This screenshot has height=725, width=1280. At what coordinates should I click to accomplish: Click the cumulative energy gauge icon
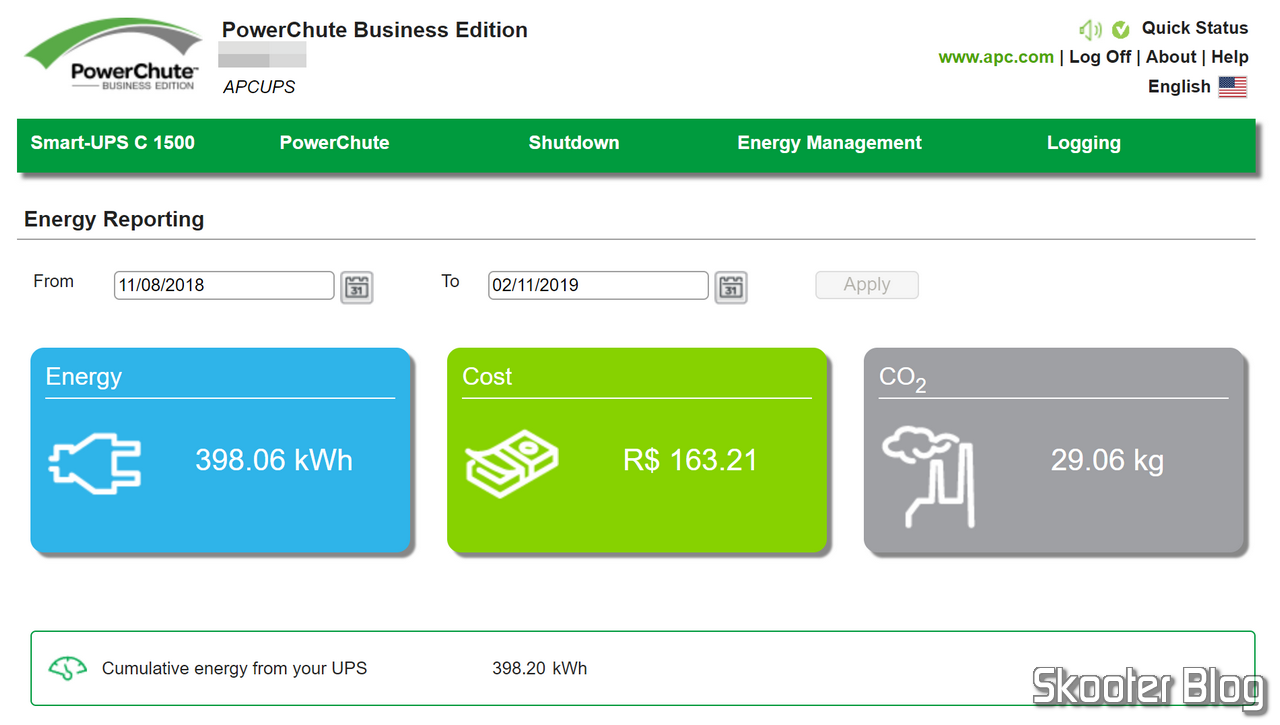click(x=67, y=668)
